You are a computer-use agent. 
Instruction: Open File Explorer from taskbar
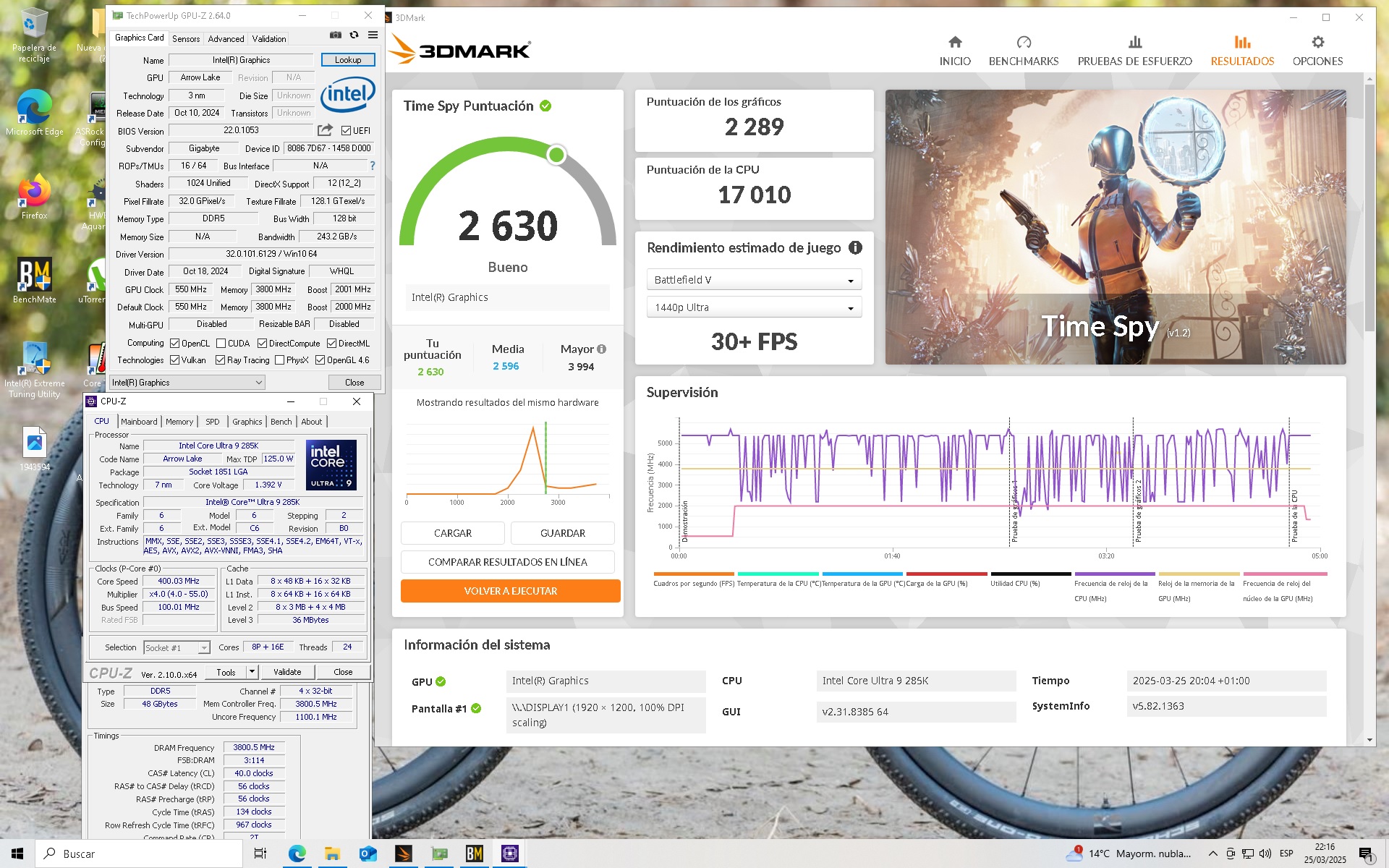click(x=332, y=854)
